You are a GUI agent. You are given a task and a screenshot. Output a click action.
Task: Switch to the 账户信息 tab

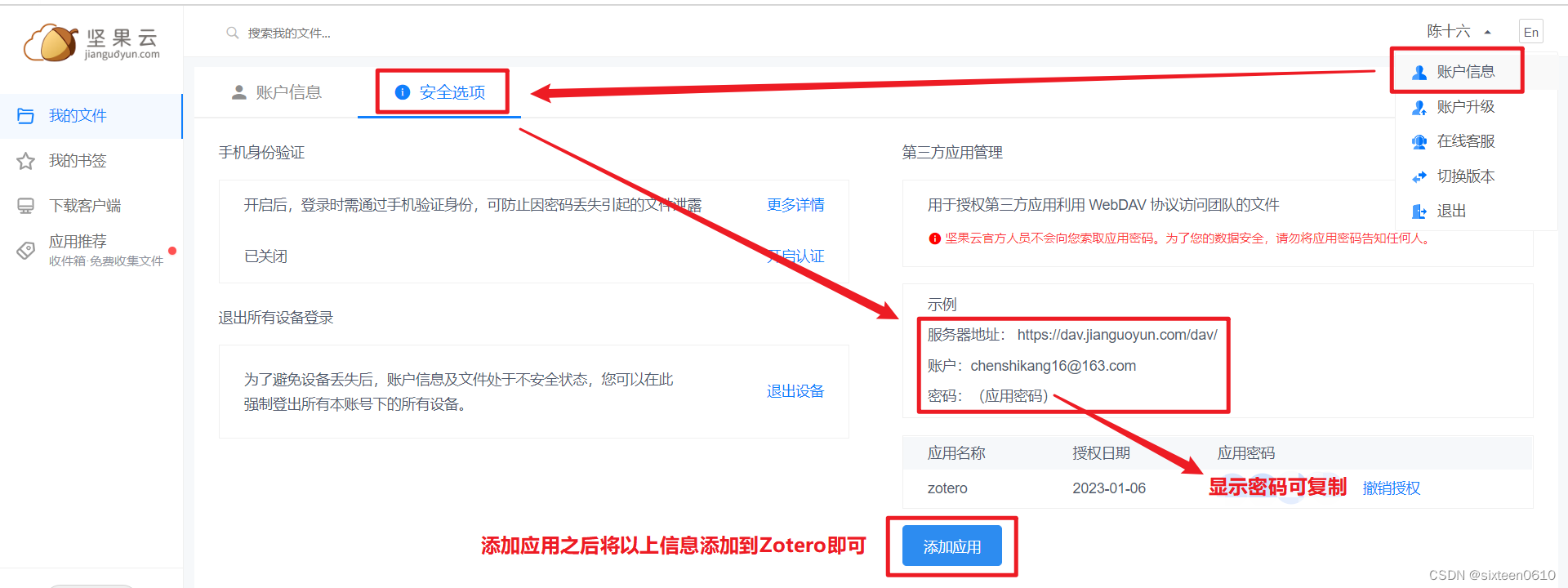point(277,92)
